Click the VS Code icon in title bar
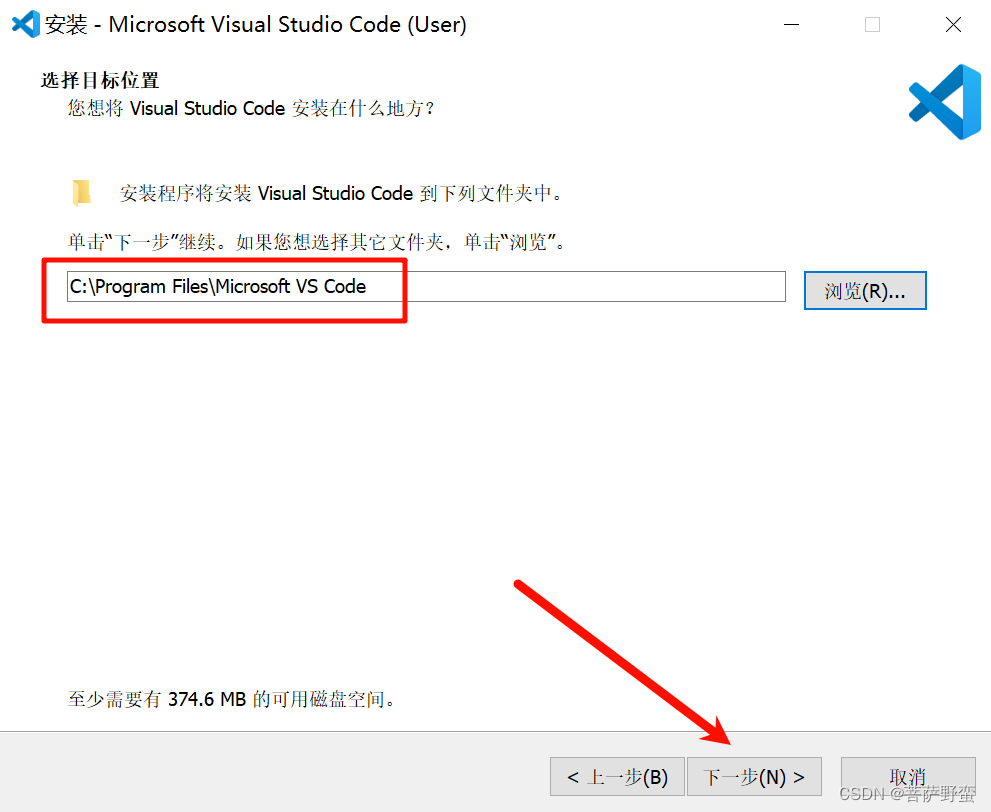Image resolution: width=991 pixels, height=812 pixels. click(x=26, y=25)
